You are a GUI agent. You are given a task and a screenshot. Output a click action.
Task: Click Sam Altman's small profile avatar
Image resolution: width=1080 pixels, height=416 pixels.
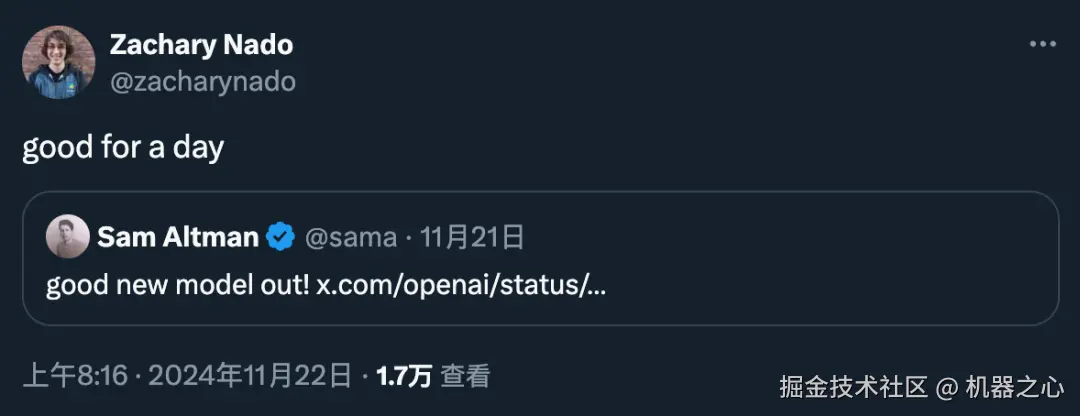pyautogui.click(x=68, y=236)
